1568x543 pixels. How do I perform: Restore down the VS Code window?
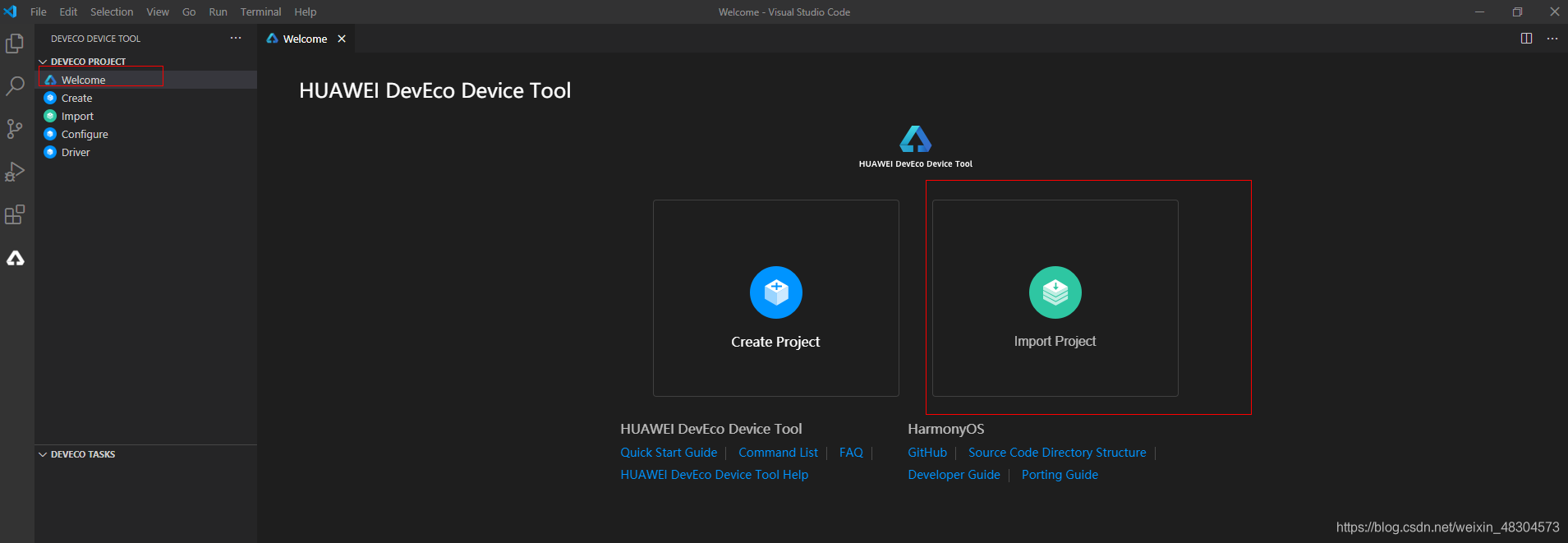pos(1517,12)
